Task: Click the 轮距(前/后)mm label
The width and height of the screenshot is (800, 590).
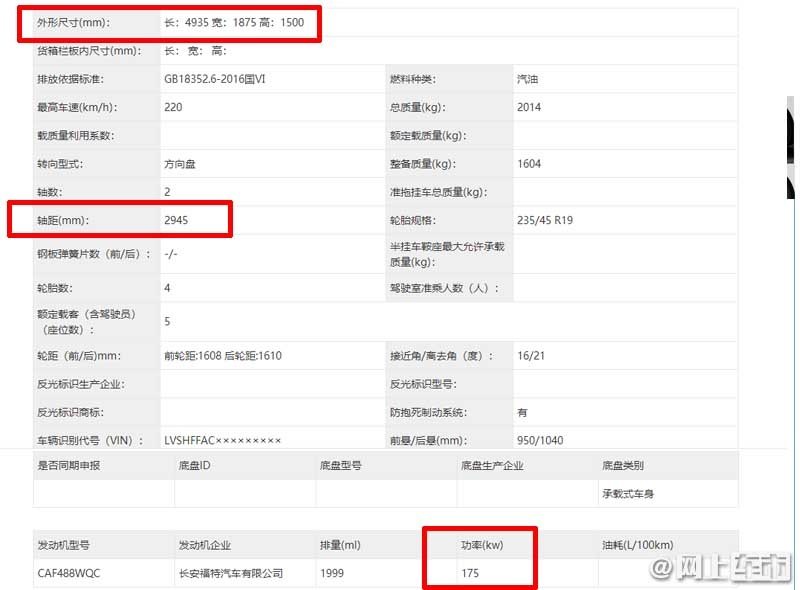Action: click(x=79, y=356)
